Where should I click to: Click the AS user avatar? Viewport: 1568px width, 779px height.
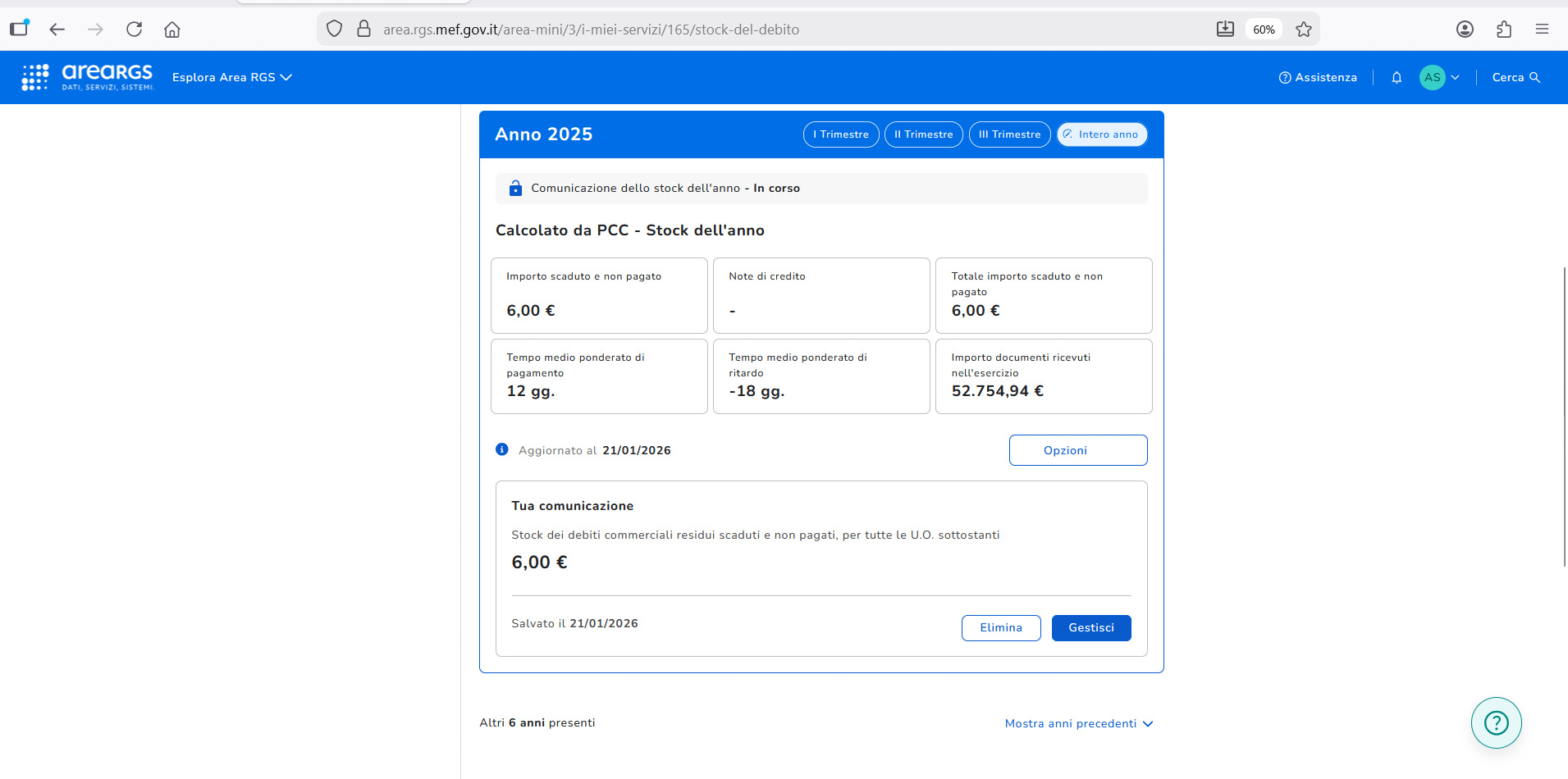point(1432,77)
